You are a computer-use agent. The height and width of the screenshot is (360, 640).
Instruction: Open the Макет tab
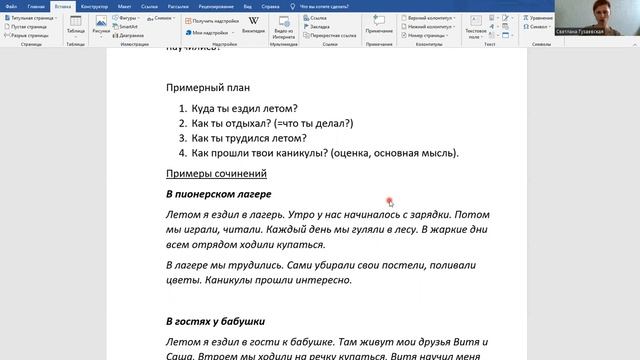pyautogui.click(x=124, y=7)
